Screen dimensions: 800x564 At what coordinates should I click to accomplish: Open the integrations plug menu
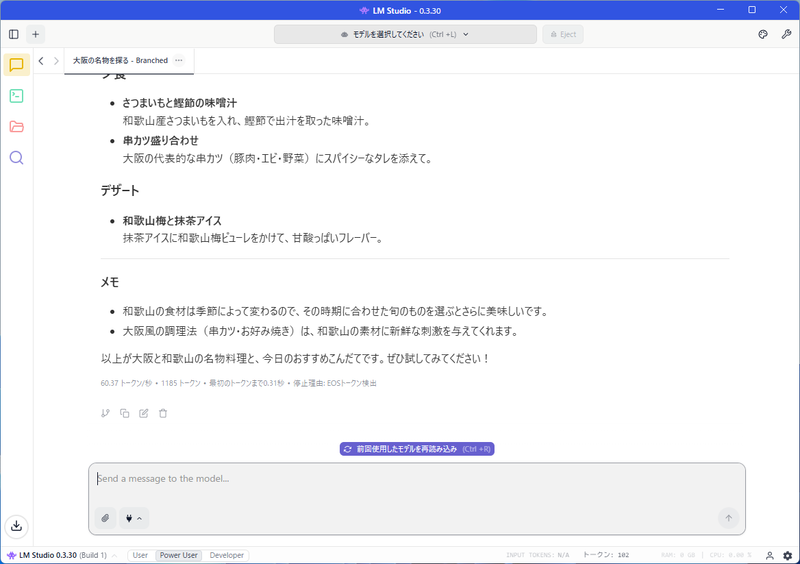coord(134,518)
